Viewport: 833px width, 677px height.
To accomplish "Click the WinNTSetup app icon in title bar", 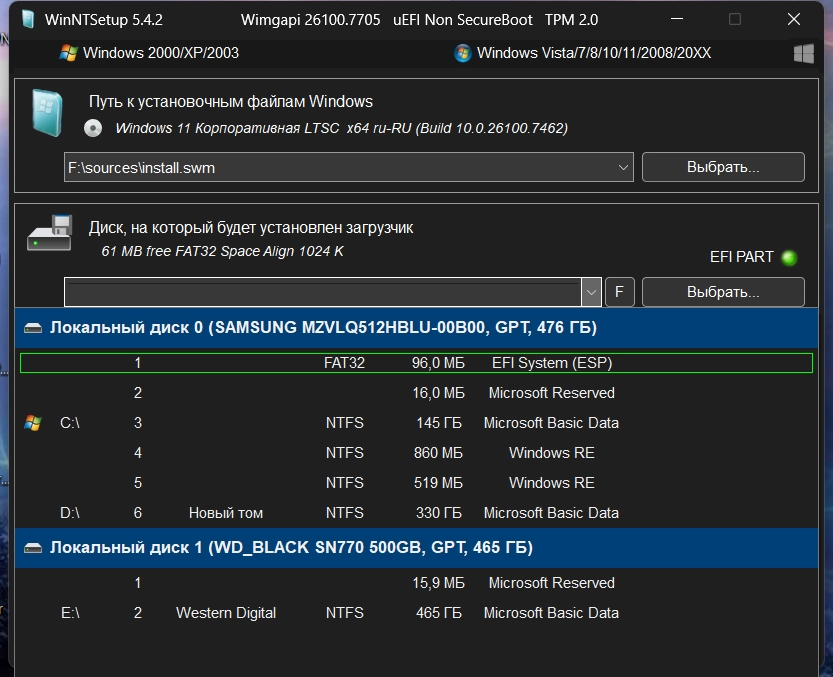I will [27, 20].
